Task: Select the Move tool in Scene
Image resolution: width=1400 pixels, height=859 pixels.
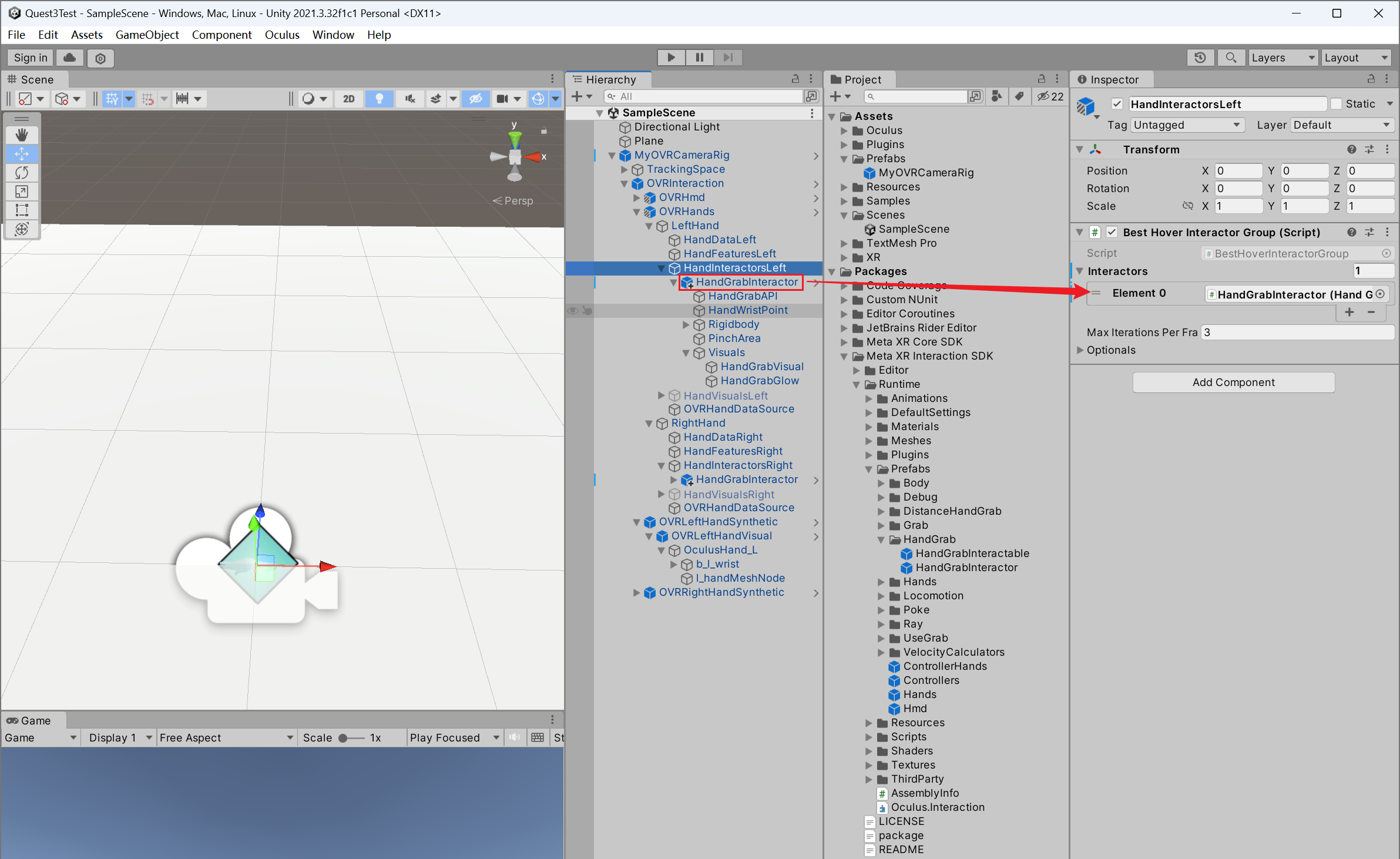Action: (x=22, y=154)
